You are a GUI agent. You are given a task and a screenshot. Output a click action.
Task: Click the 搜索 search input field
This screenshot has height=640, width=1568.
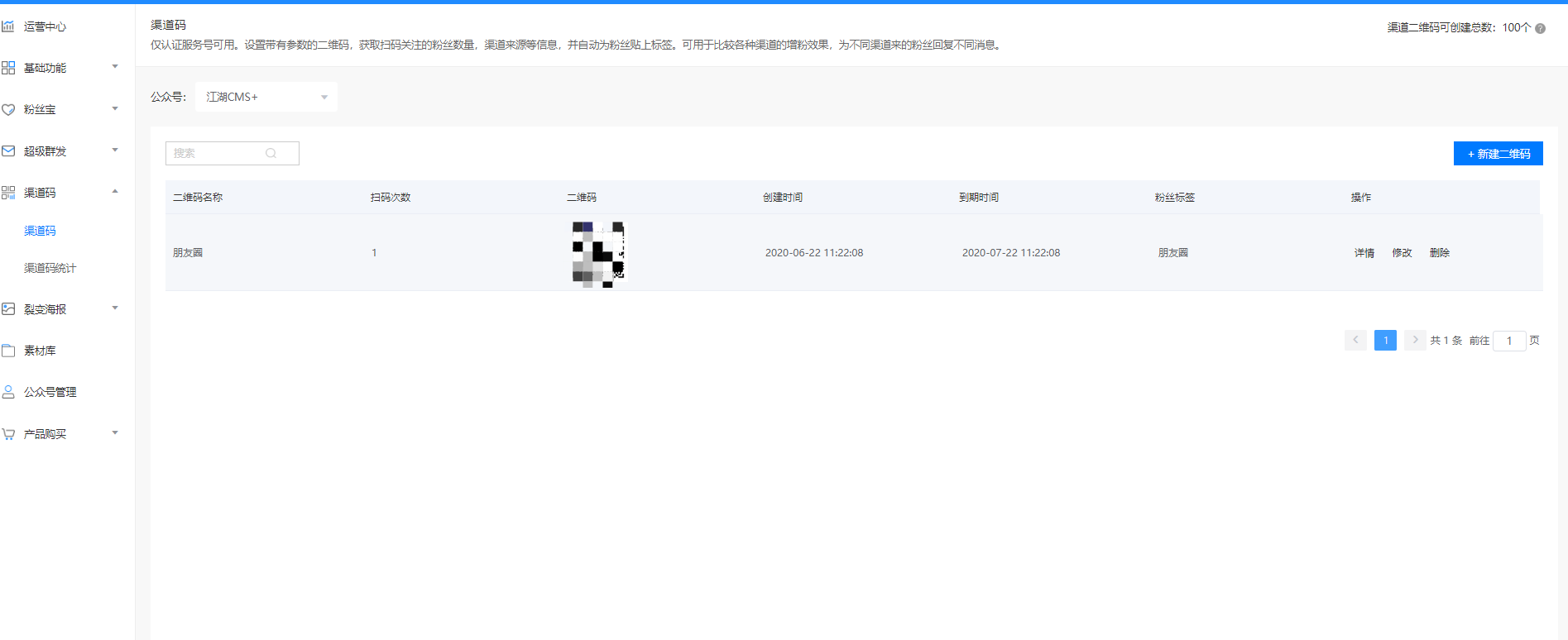233,153
